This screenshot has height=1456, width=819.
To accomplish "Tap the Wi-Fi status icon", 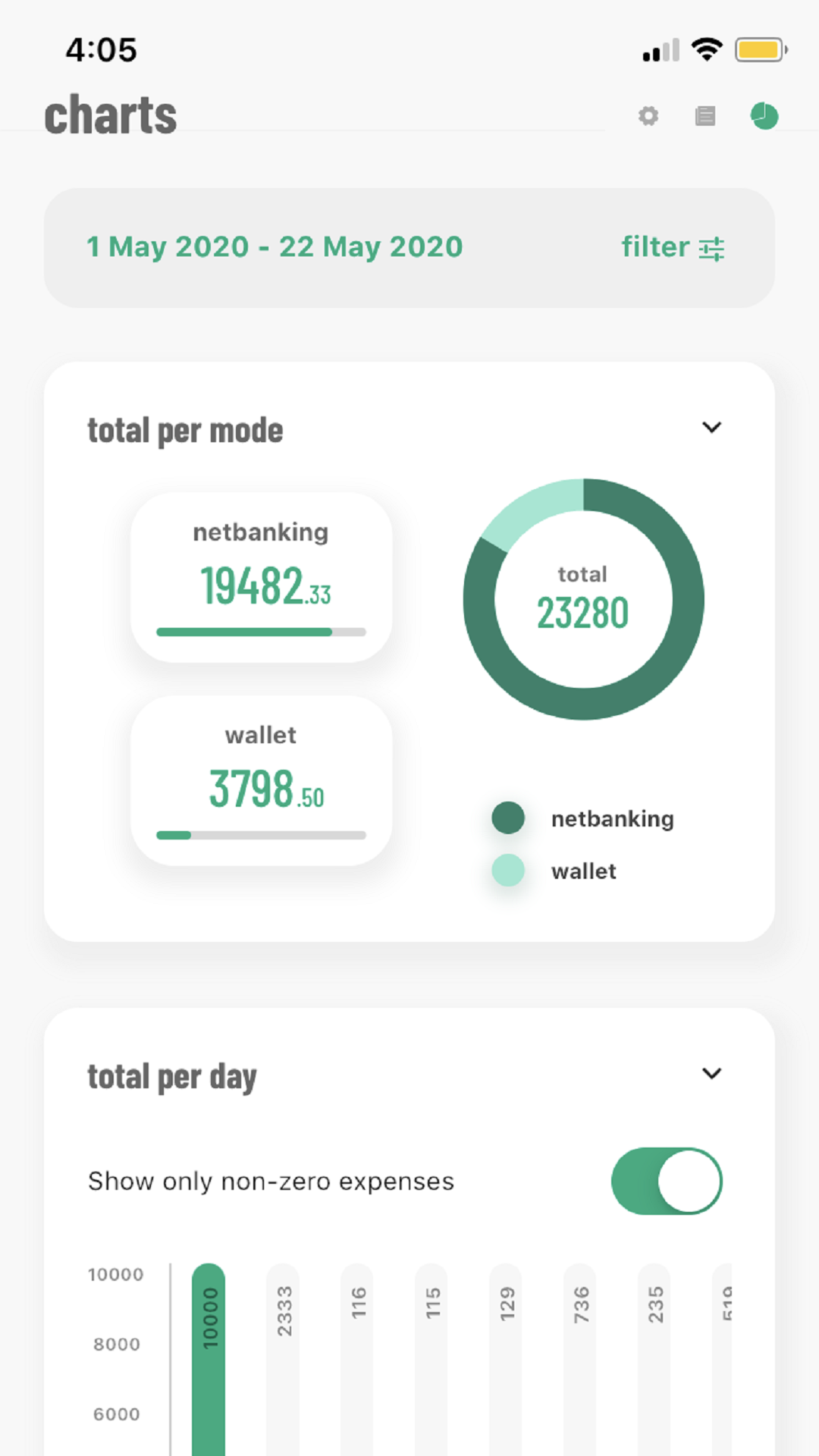I will click(707, 50).
